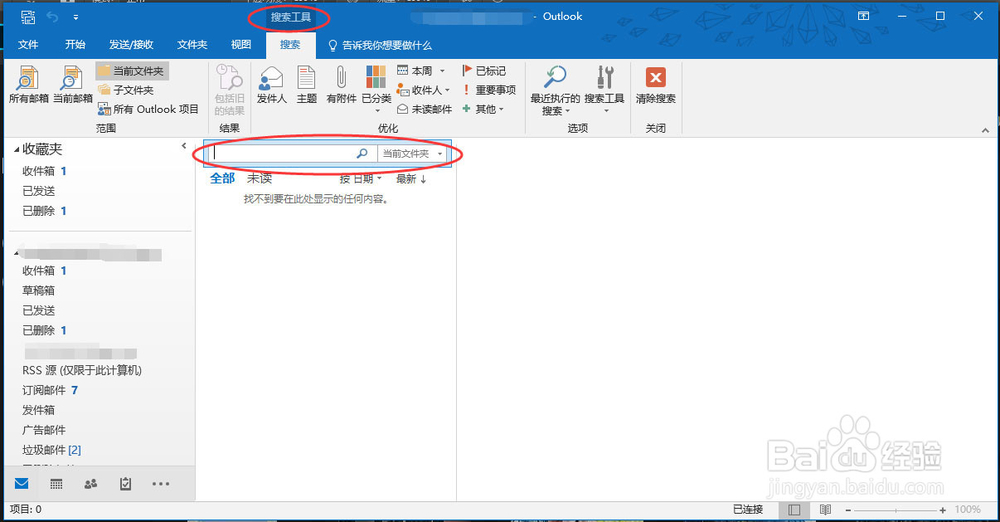1000x522 pixels.
Task: Open 最近执行的搜索 dropdown
Action: [x=555, y=90]
